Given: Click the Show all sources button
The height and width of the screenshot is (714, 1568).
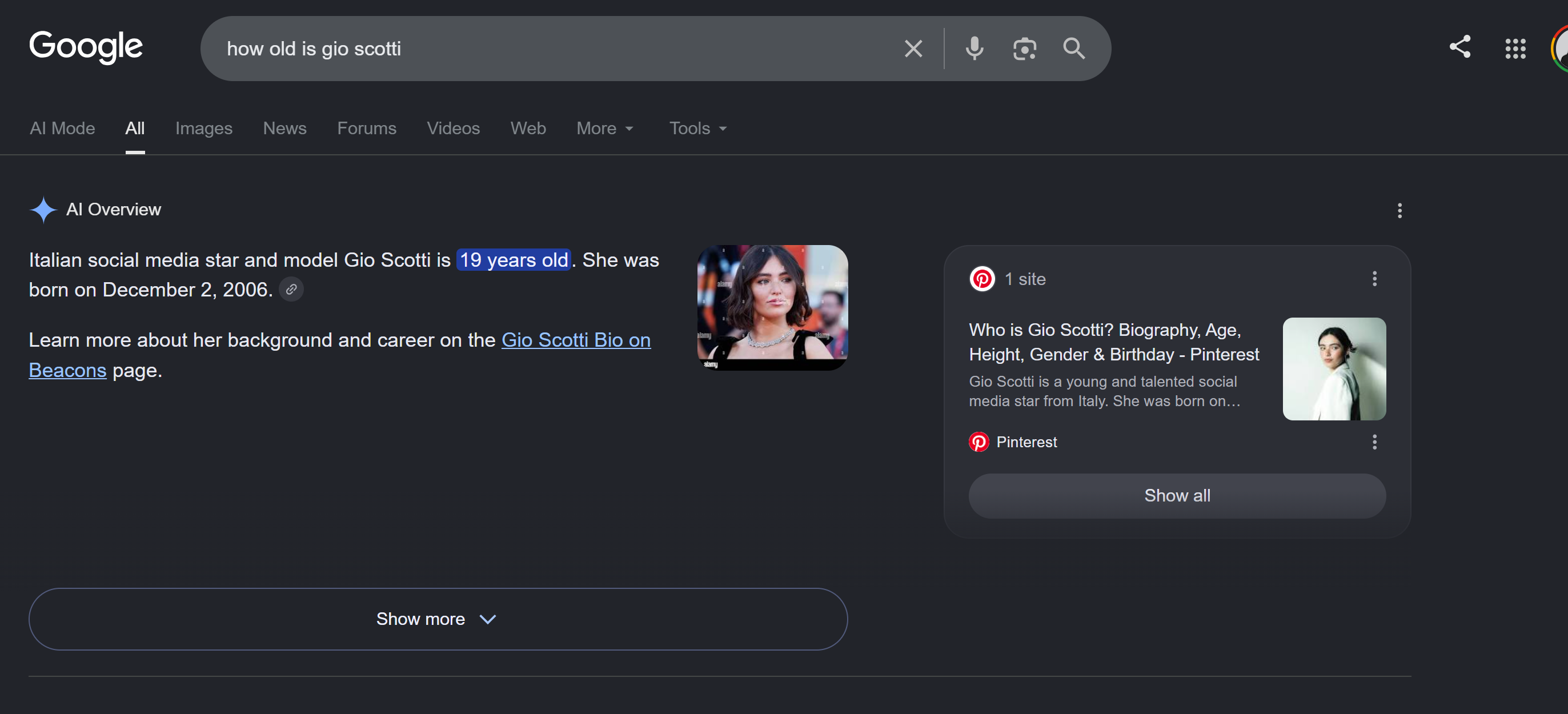Looking at the screenshot, I should tap(1177, 495).
